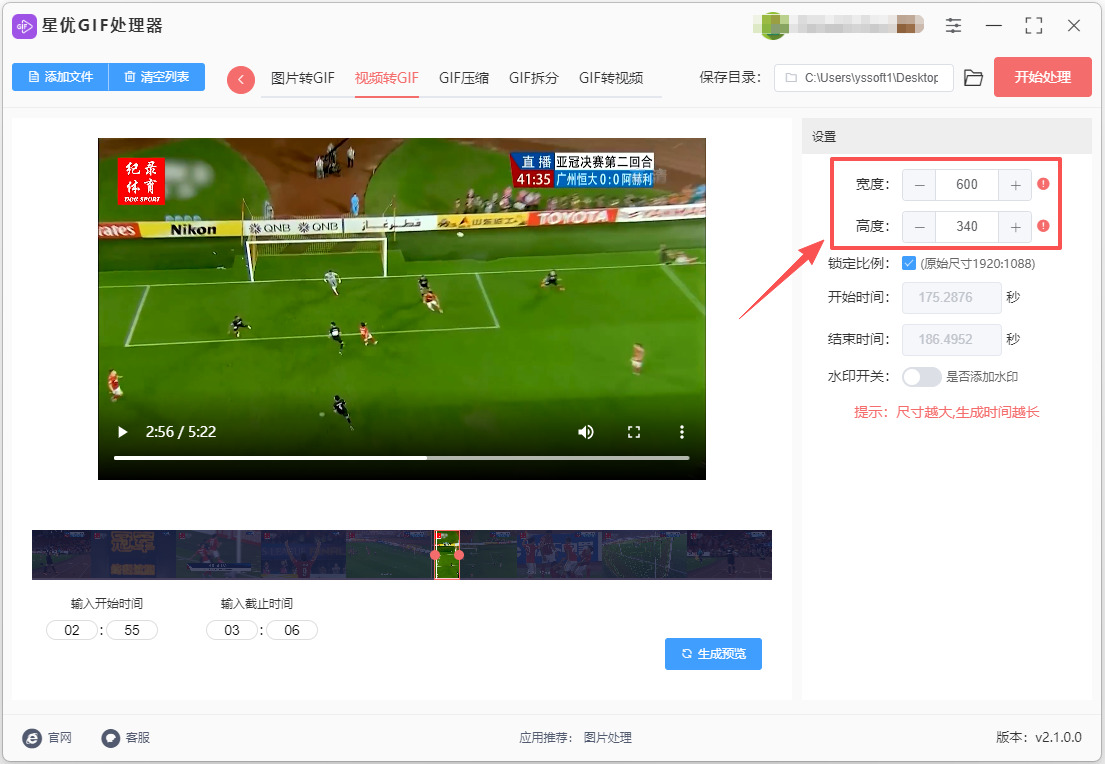
Task: Enter fullscreen on the video player
Action: pos(634,432)
